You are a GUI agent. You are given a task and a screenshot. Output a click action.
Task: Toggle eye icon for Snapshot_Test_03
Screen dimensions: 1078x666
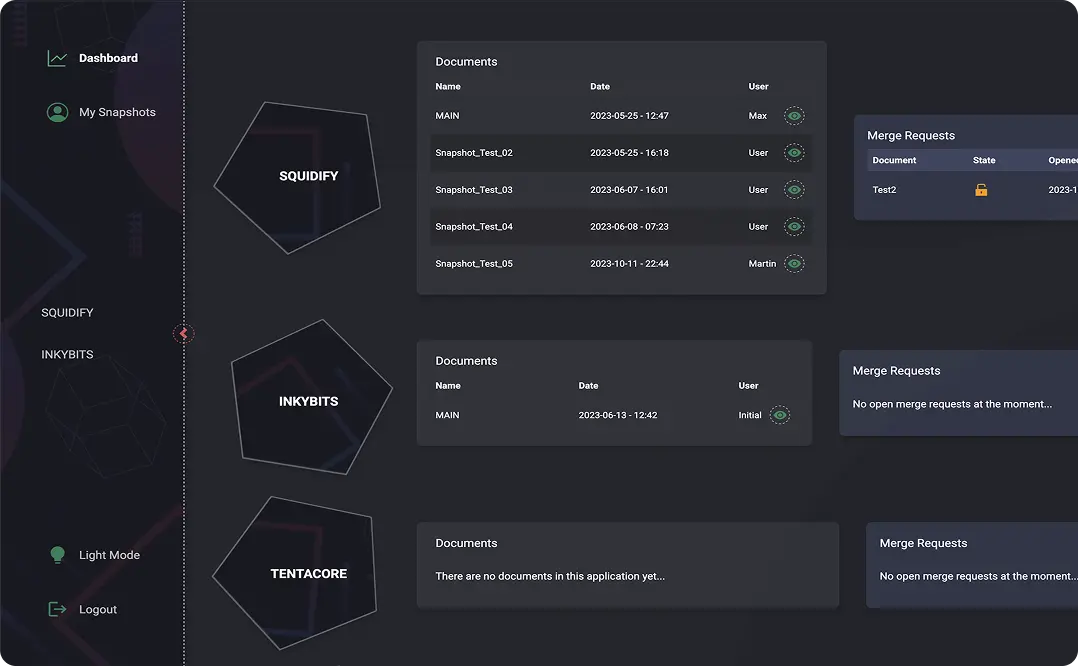coord(794,190)
